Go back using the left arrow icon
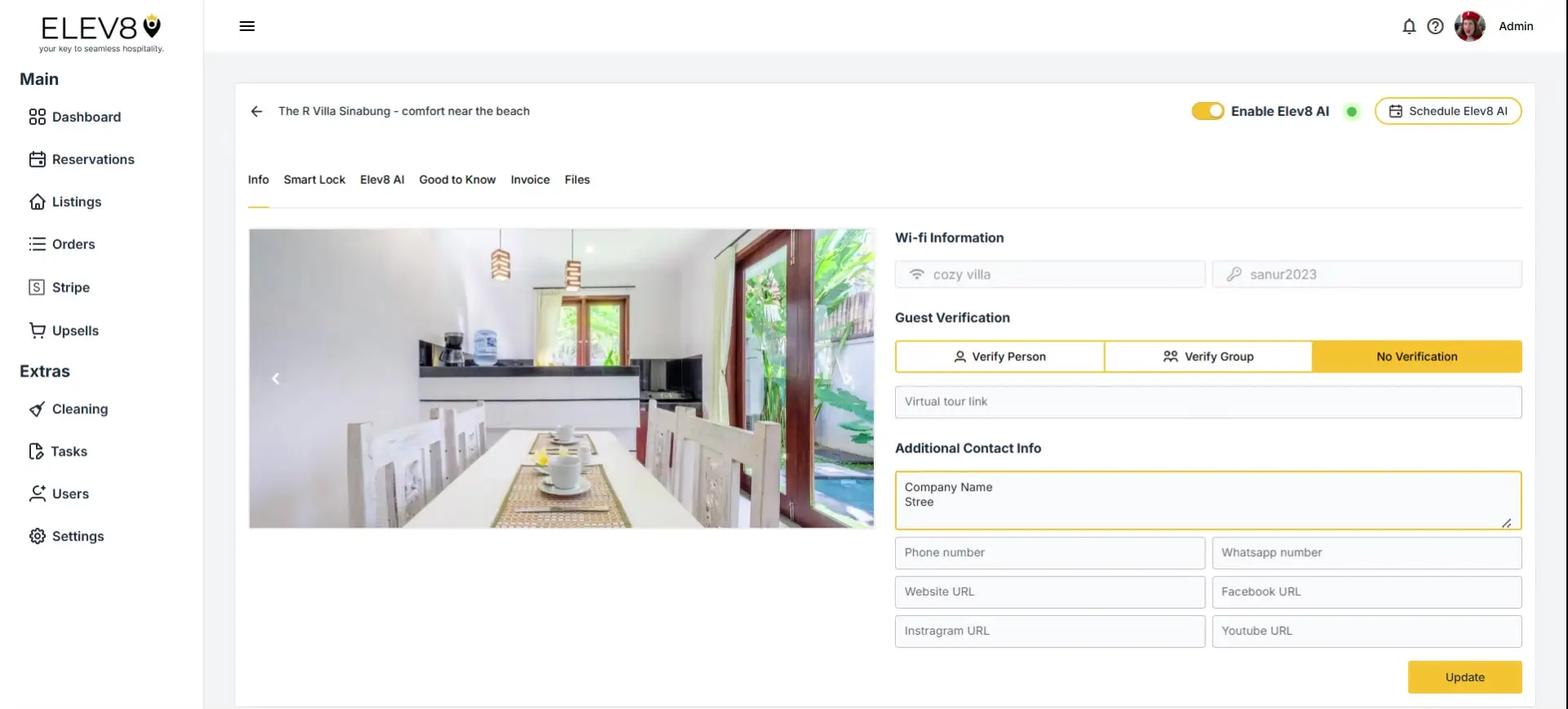 (256, 111)
